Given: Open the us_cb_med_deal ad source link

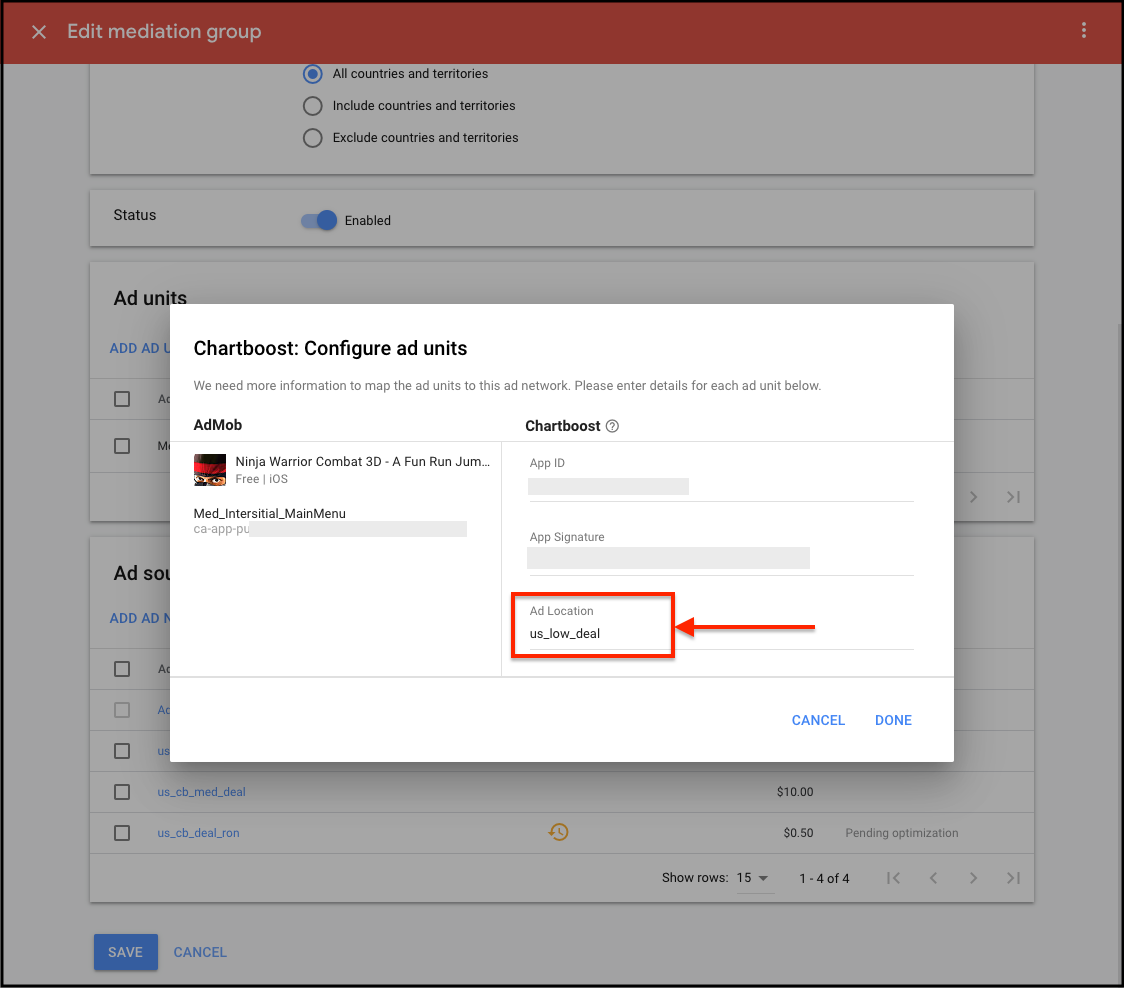Looking at the screenshot, I should tap(201, 792).
